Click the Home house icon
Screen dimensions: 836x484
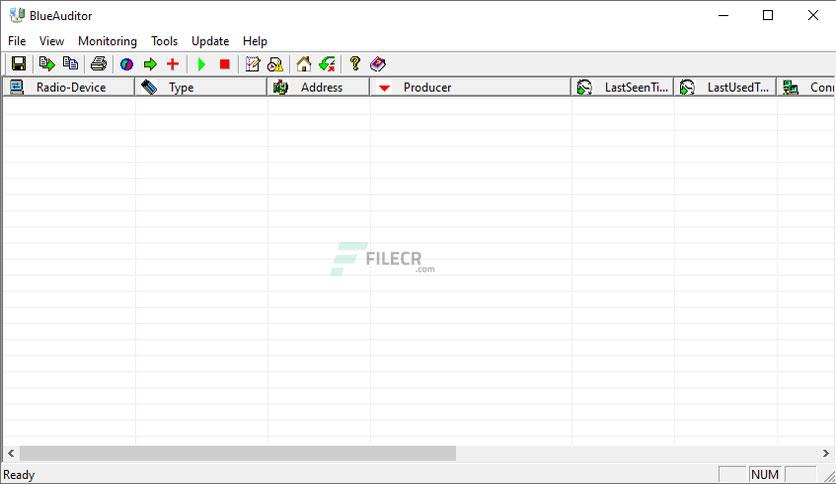coord(304,64)
